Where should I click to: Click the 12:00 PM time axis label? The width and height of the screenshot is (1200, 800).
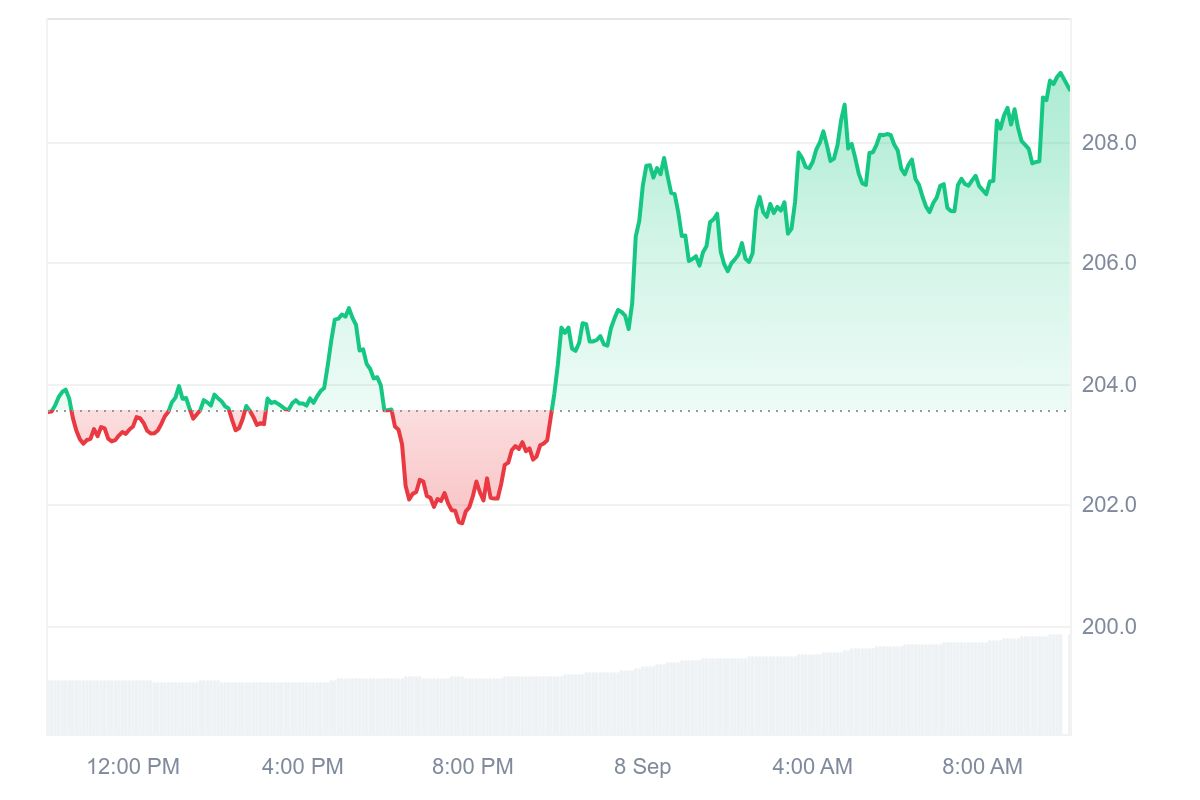tap(133, 767)
